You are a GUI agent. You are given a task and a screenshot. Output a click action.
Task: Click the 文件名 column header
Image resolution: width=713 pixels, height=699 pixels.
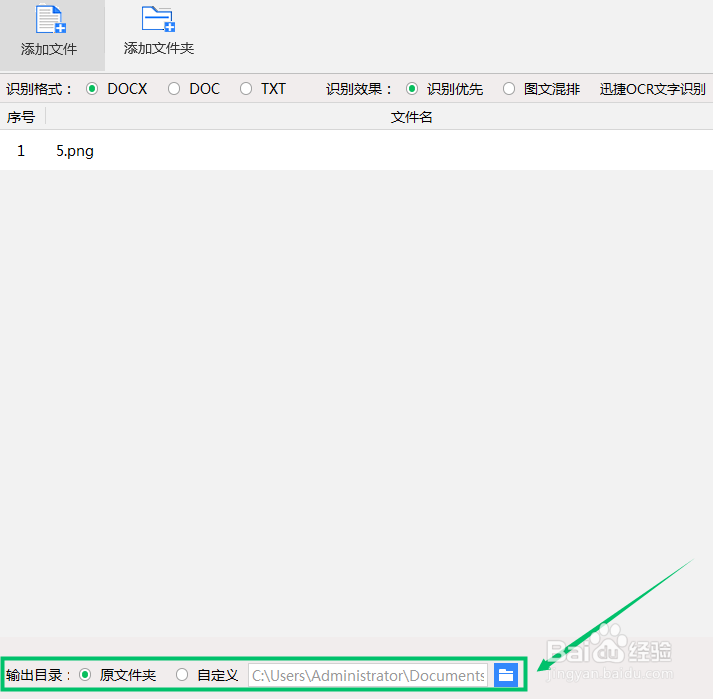pos(411,117)
